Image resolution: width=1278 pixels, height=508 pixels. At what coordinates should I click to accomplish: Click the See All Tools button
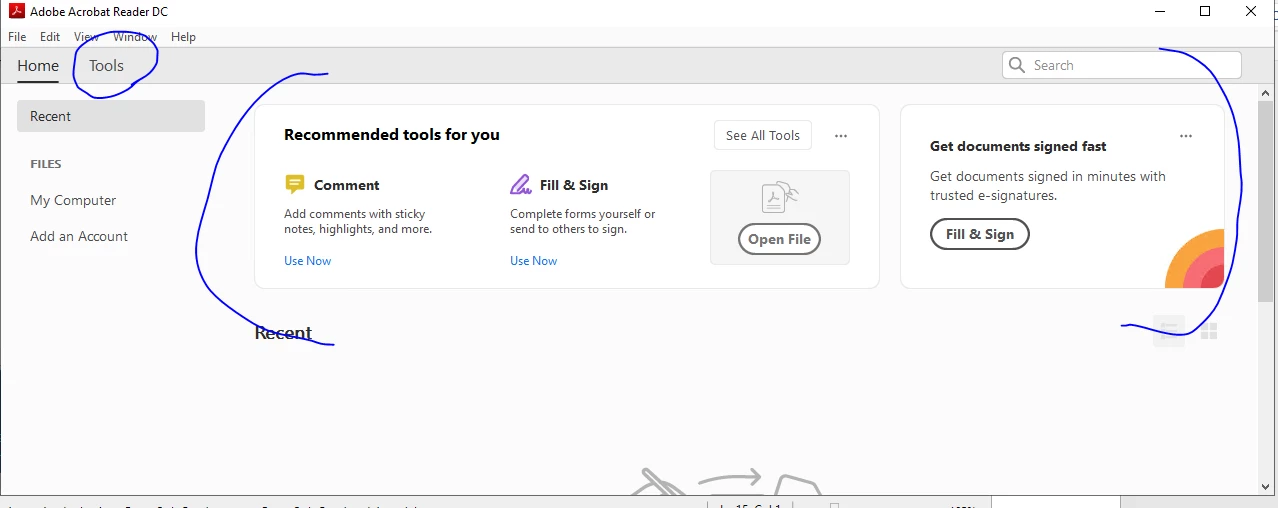(763, 135)
